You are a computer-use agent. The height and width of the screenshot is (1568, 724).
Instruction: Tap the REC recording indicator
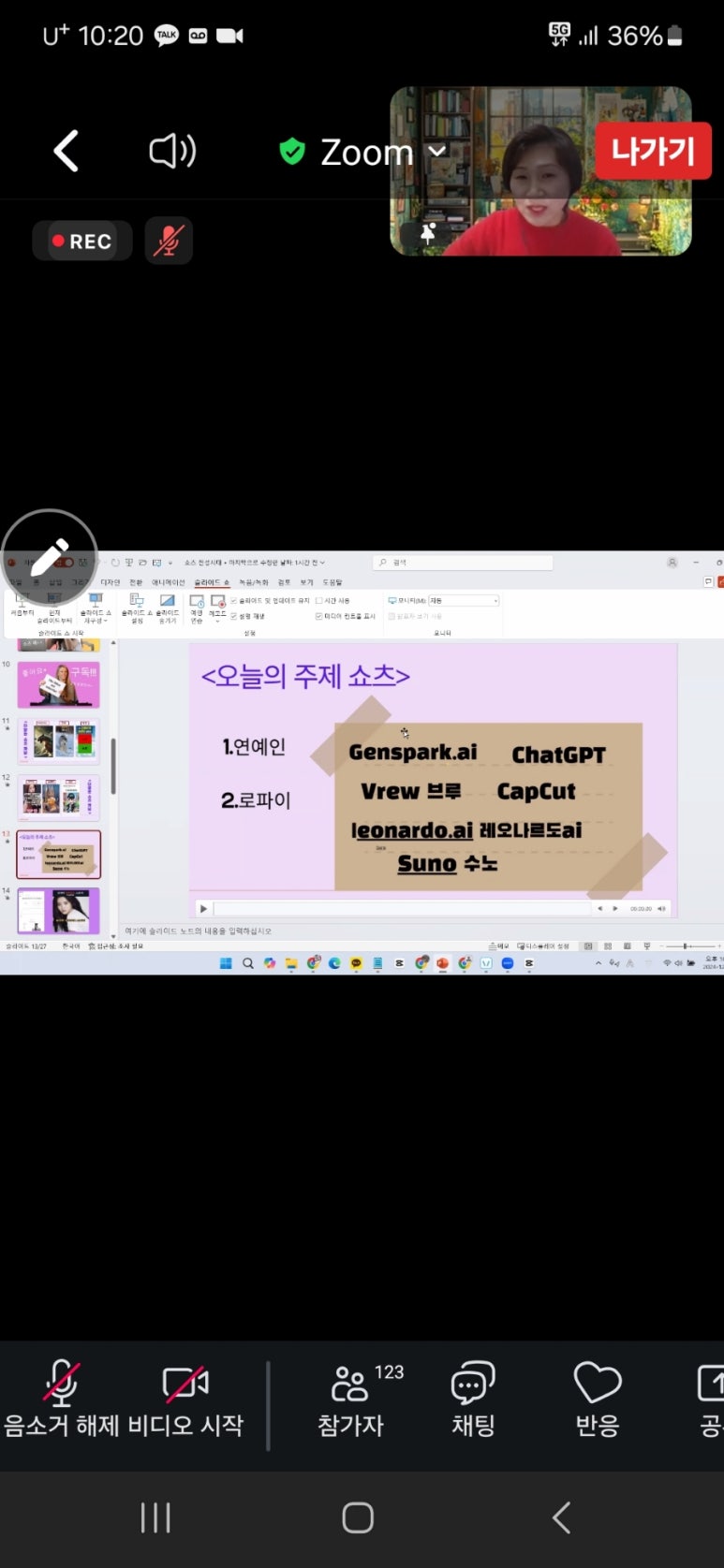(81, 242)
